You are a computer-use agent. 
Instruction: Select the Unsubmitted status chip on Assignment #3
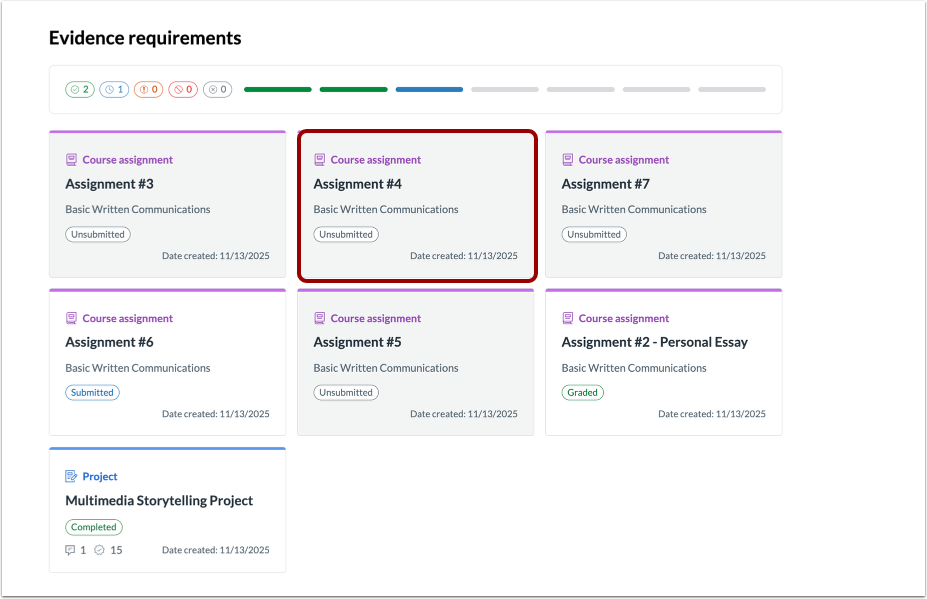click(x=97, y=234)
